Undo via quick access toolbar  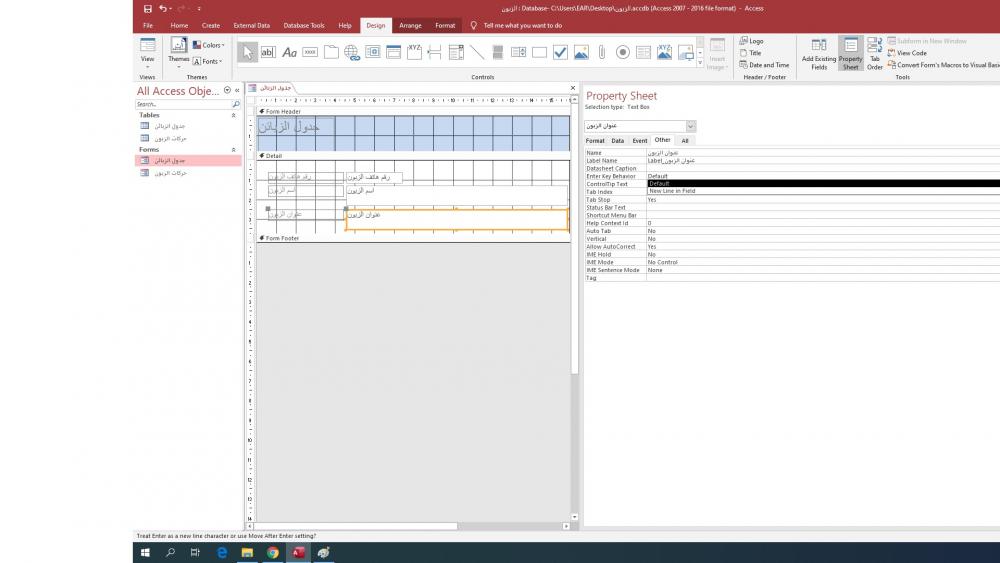(x=163, y=8)
